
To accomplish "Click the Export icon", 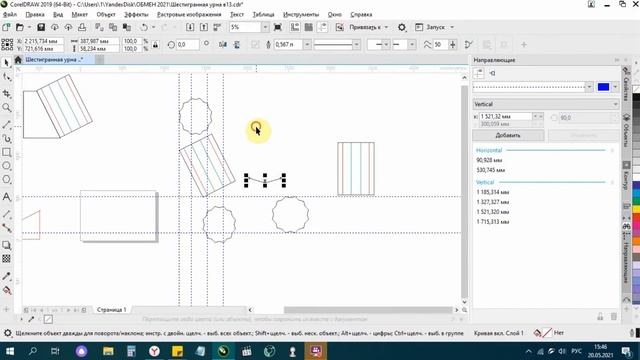I will (204, 27).
